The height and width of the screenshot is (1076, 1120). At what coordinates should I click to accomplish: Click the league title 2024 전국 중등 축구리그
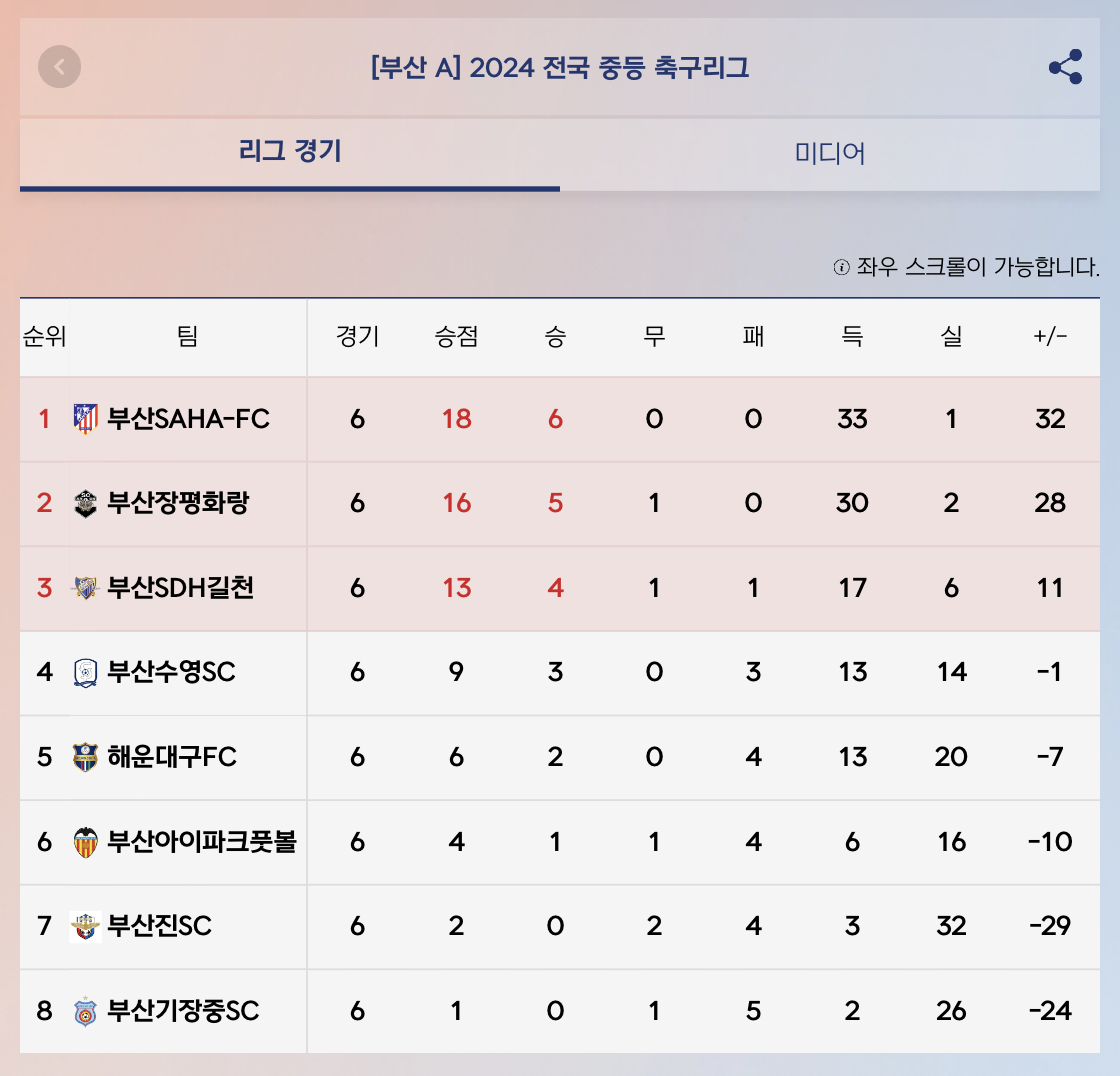click(559, 68)
